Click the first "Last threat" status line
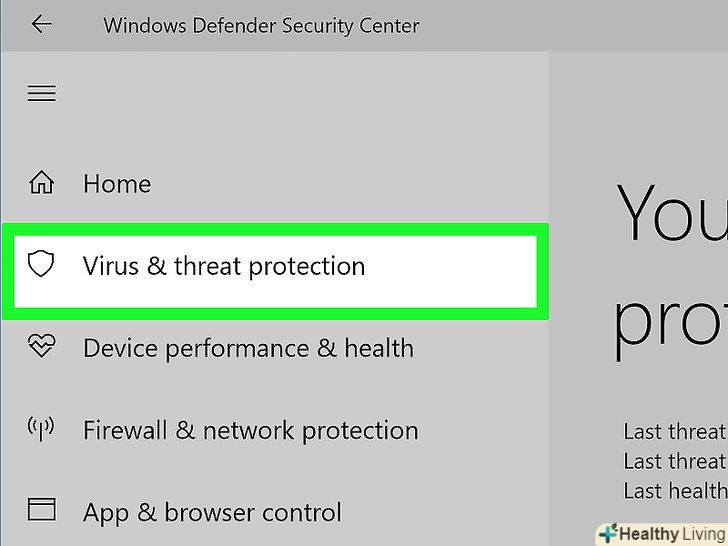The image size is (728, 546). click(x=674, y=432)
